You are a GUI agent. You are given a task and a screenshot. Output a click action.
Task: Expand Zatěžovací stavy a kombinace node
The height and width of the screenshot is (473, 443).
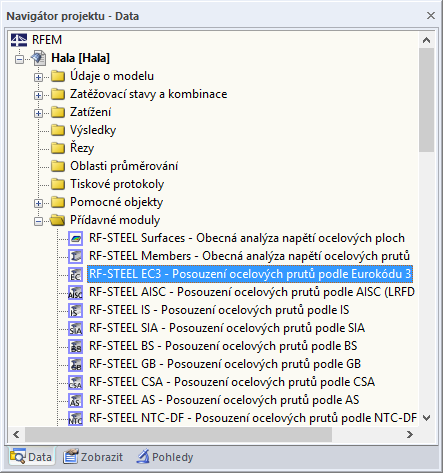pyautogui.click(x=38, y=95)
